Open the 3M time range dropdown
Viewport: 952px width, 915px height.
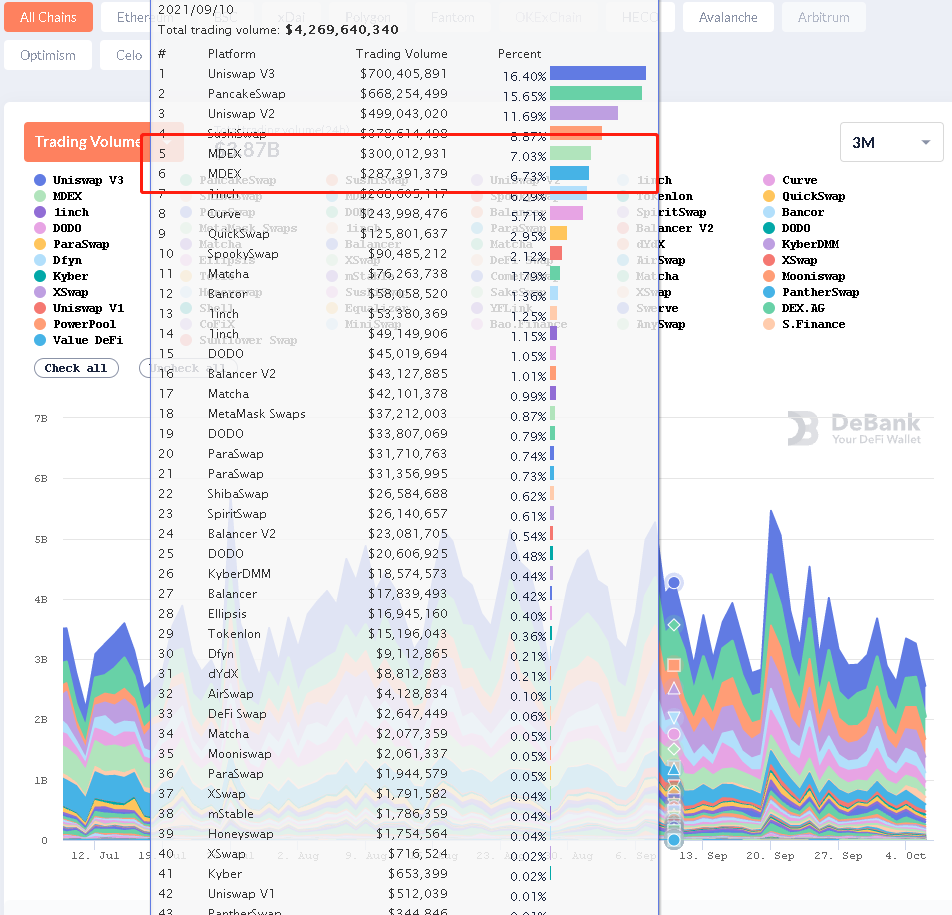pyautogui.click(x=891, y=142)
